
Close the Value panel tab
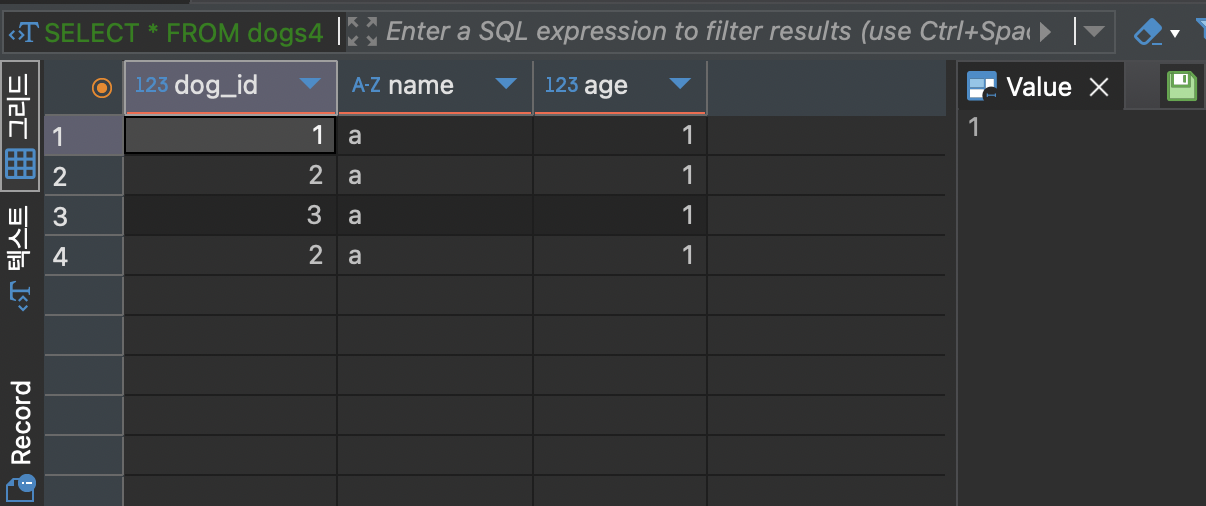[x=1099, y=88]
